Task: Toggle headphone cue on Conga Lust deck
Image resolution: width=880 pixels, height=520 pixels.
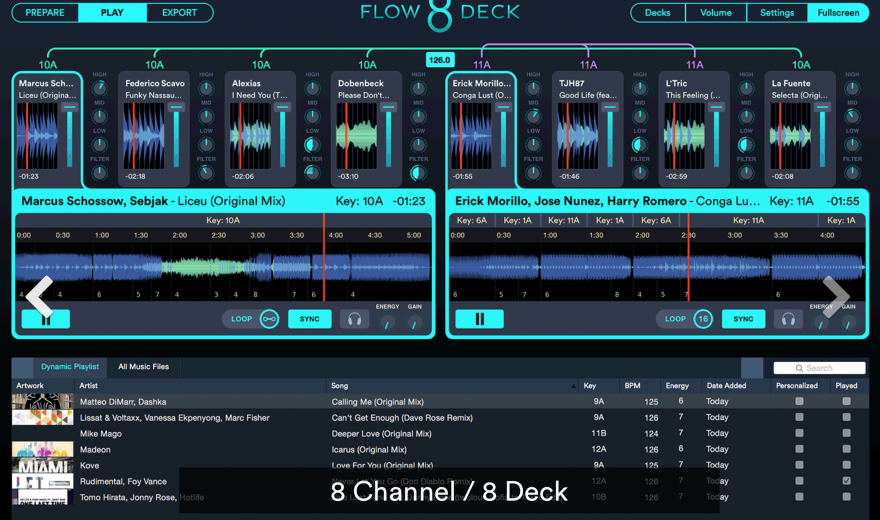Action: 788,319
